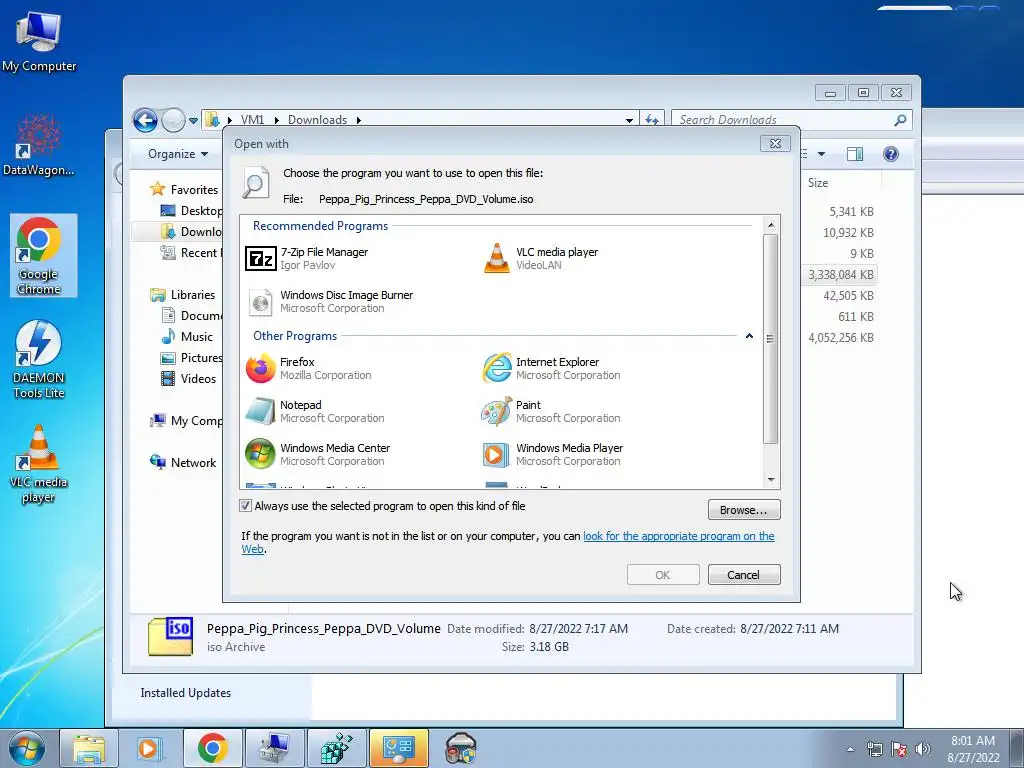Click the Browse... button
This screenshot has height=768, width=1024.
coord(744,510)
